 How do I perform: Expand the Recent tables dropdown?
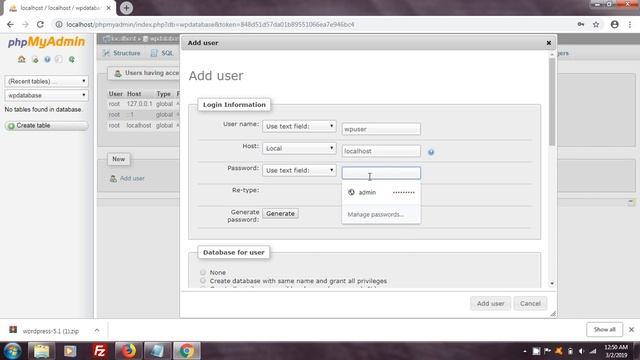tap(46, 81)
